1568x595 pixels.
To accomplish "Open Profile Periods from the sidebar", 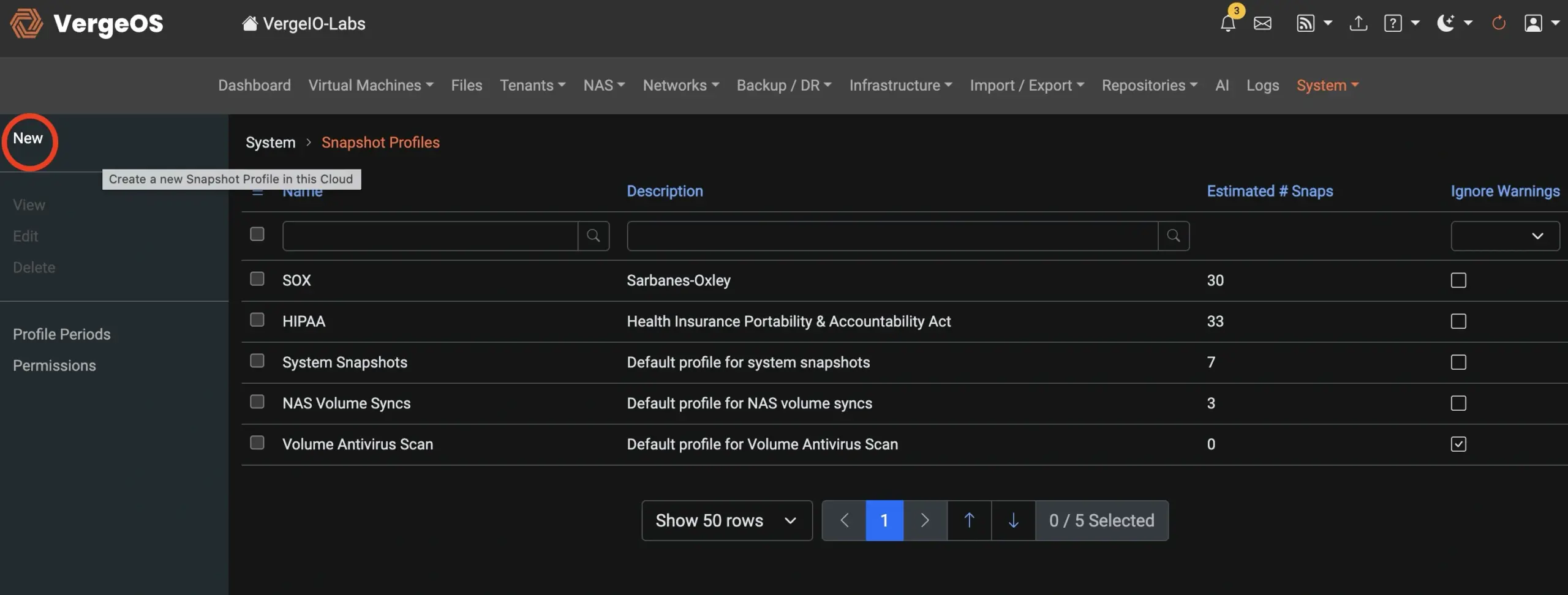I will click(x=61, y=334).
